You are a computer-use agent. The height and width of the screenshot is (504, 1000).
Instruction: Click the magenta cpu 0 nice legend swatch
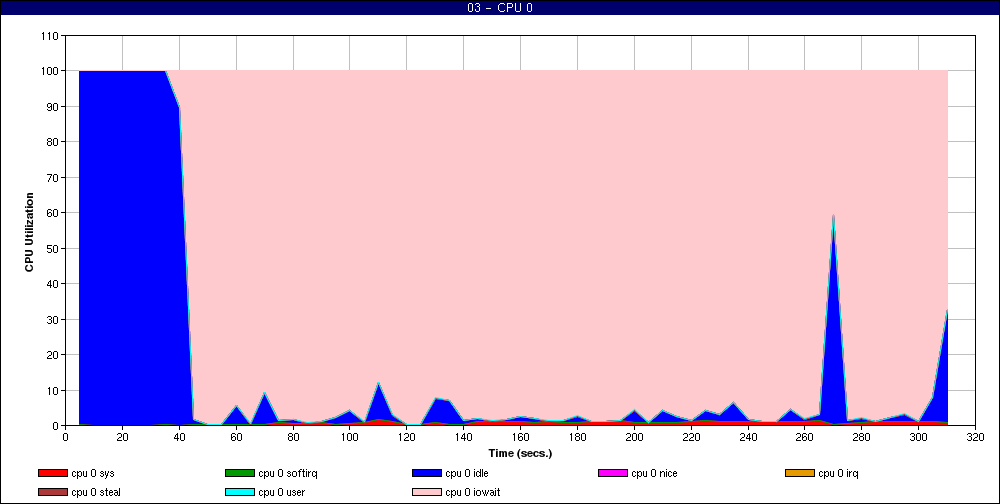(x=612, y=473)
